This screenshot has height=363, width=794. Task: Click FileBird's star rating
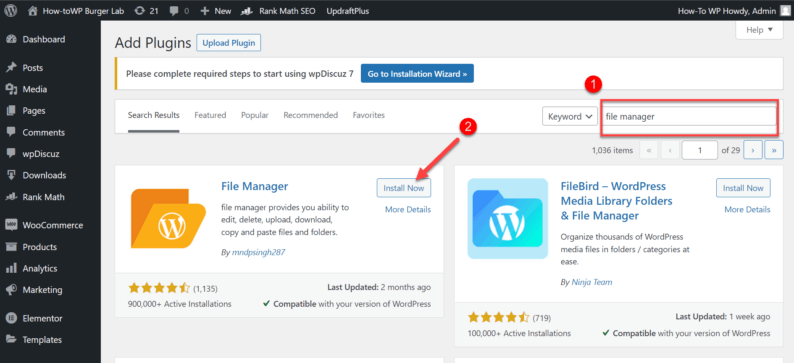click(499, 317)
